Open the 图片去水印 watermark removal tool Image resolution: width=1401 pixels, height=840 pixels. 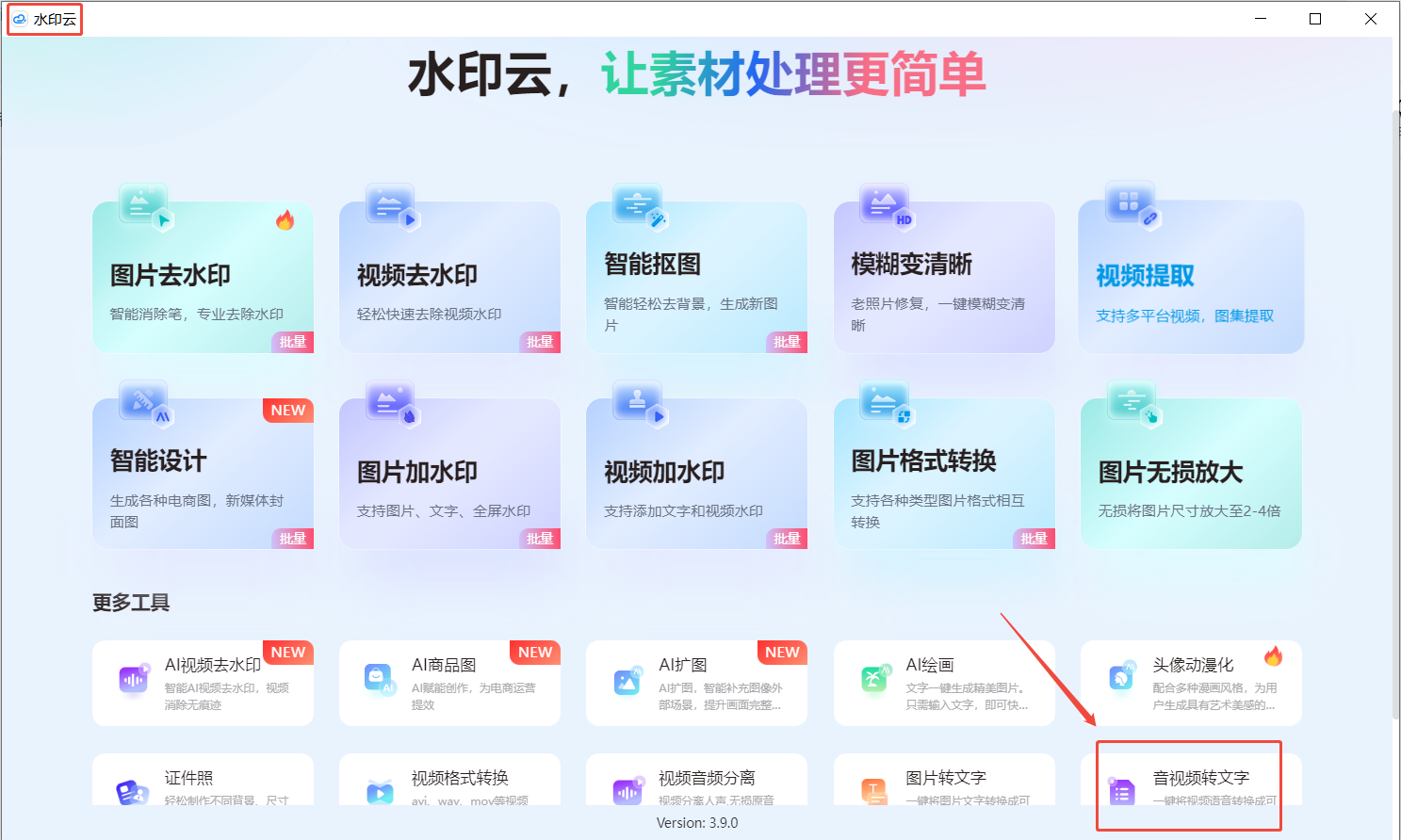coord(203,273)
